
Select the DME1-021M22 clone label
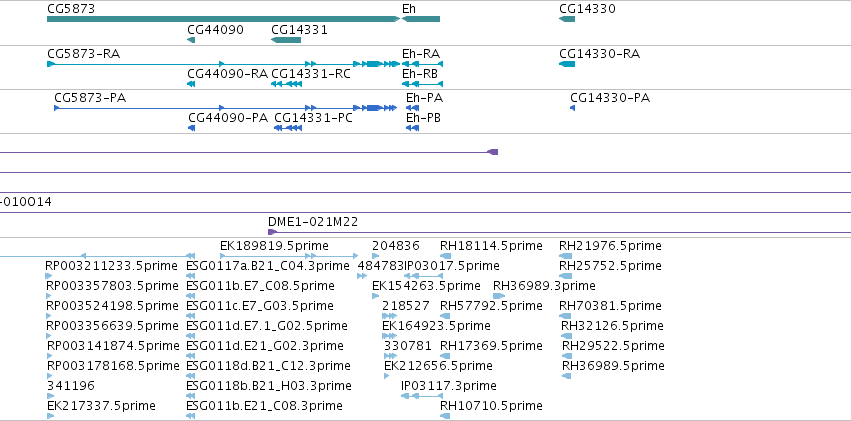313,221
